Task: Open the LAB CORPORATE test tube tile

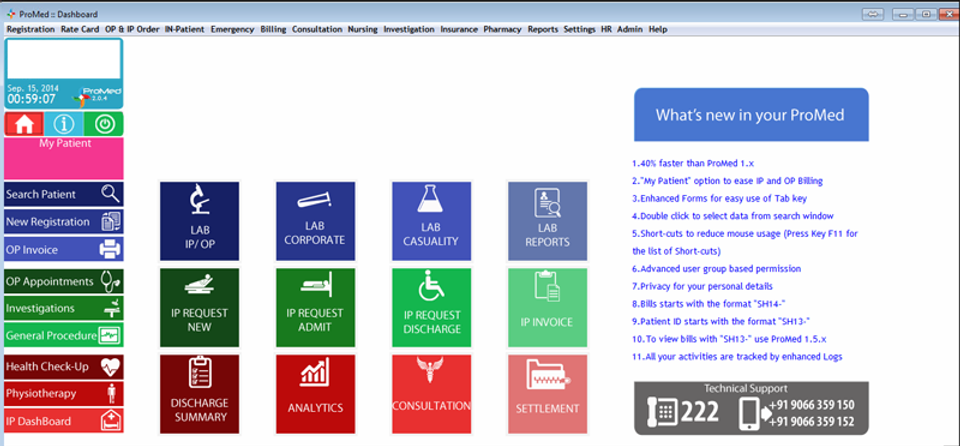Action: click(x=315, y=221)
